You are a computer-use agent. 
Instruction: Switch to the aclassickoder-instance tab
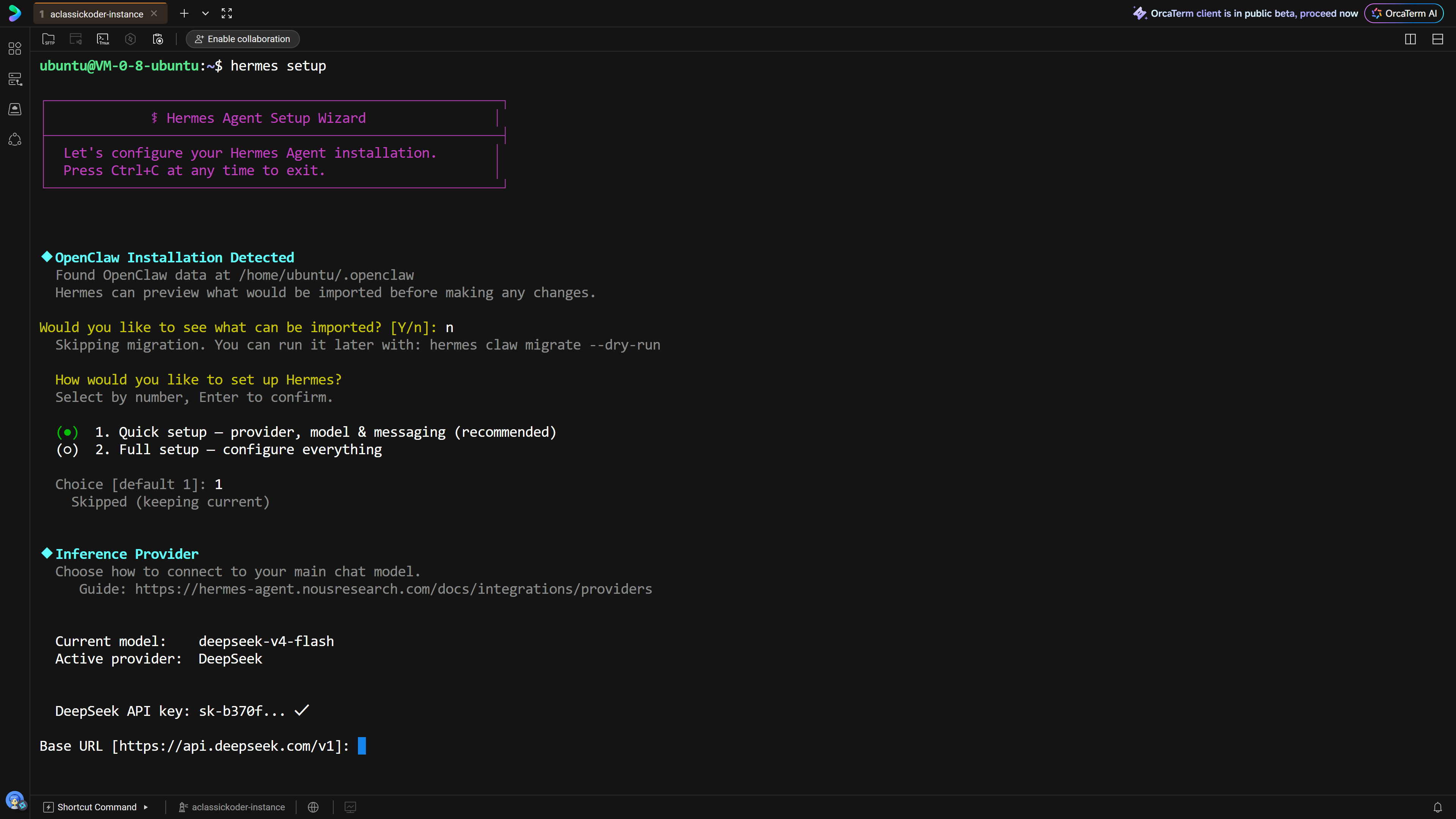96,14
